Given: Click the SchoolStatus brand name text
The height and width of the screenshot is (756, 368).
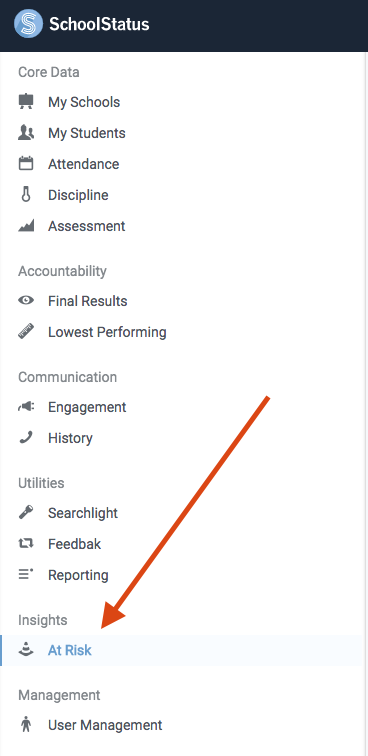Looking at the screenshot, I should (x=99, y=24).
